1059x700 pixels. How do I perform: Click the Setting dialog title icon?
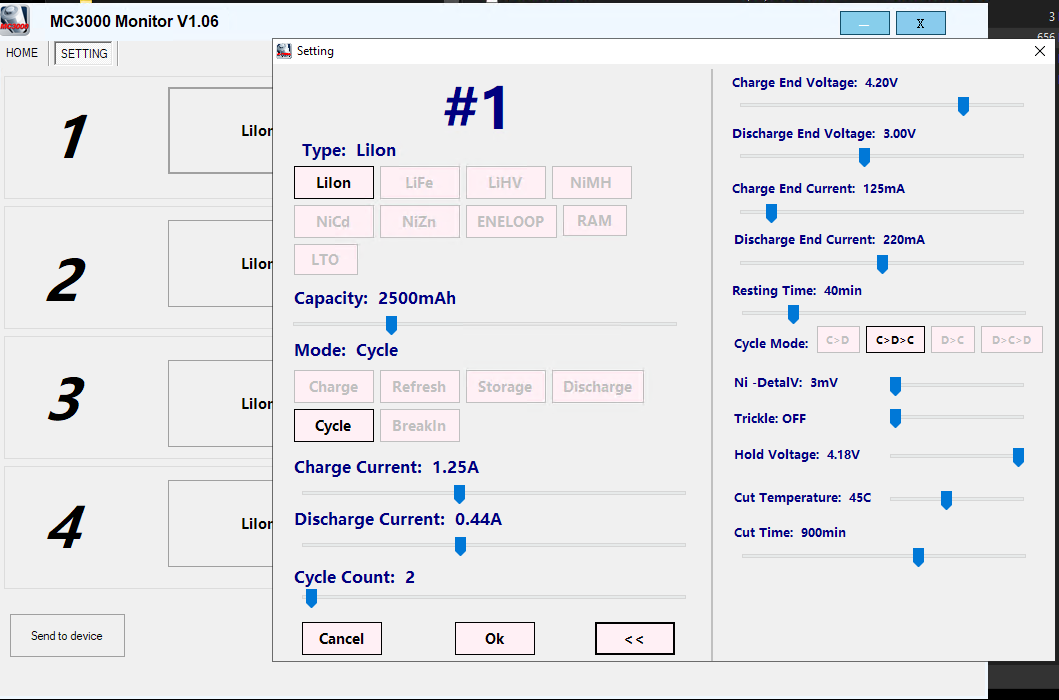(284, 51)
